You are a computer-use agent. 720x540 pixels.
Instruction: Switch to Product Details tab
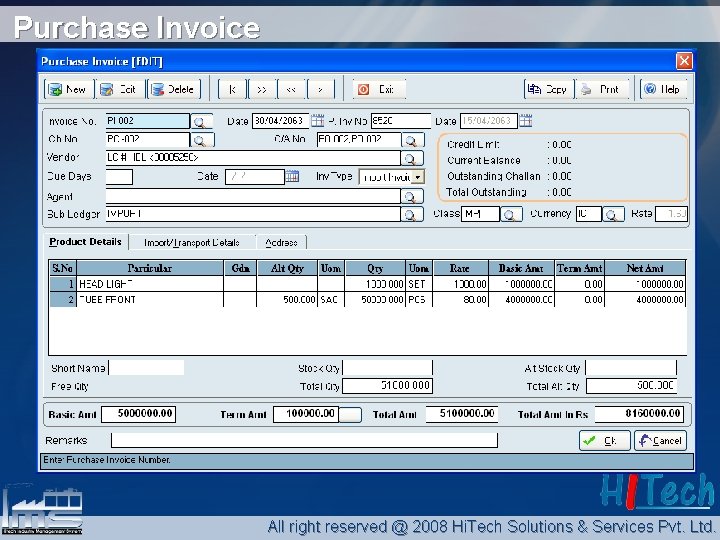tap(85, 242)
